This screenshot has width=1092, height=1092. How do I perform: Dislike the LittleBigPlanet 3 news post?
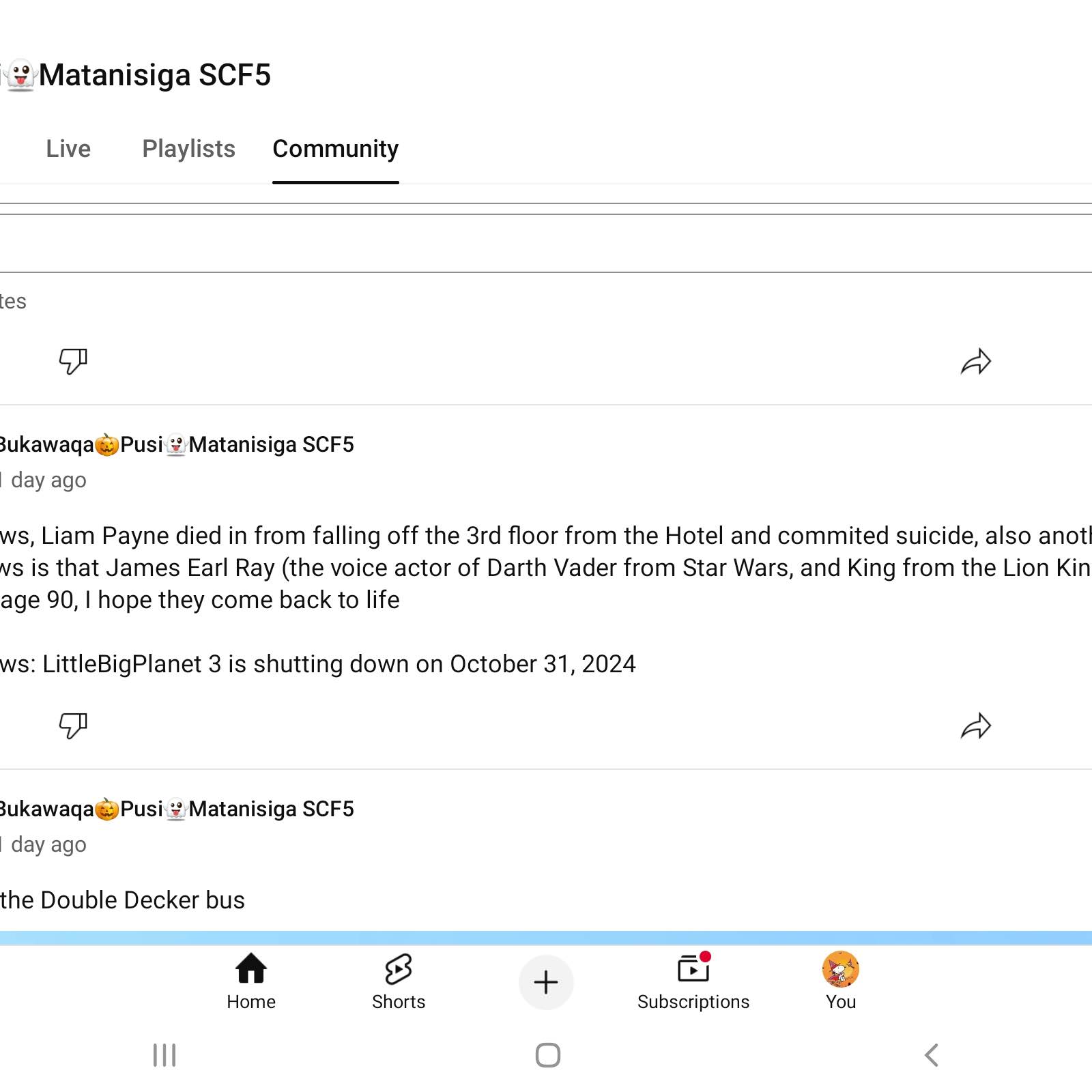[73, 725]
